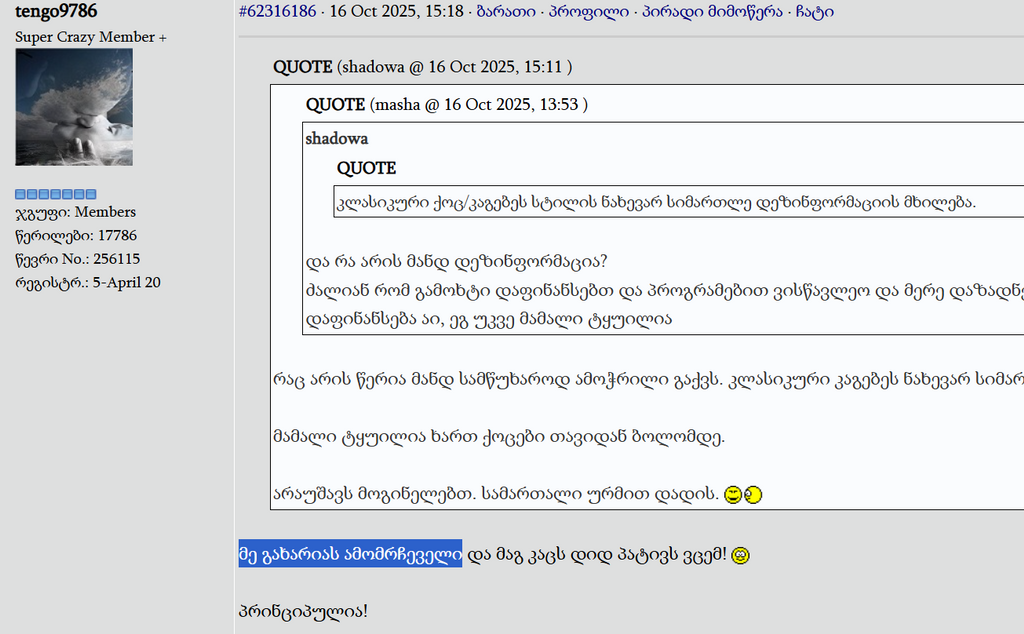Viewport: 1024px width, 634px height.
Task: Click the highlighted text მე გახარიას ამომრჩეველი
Action: (x=350, y=554)
